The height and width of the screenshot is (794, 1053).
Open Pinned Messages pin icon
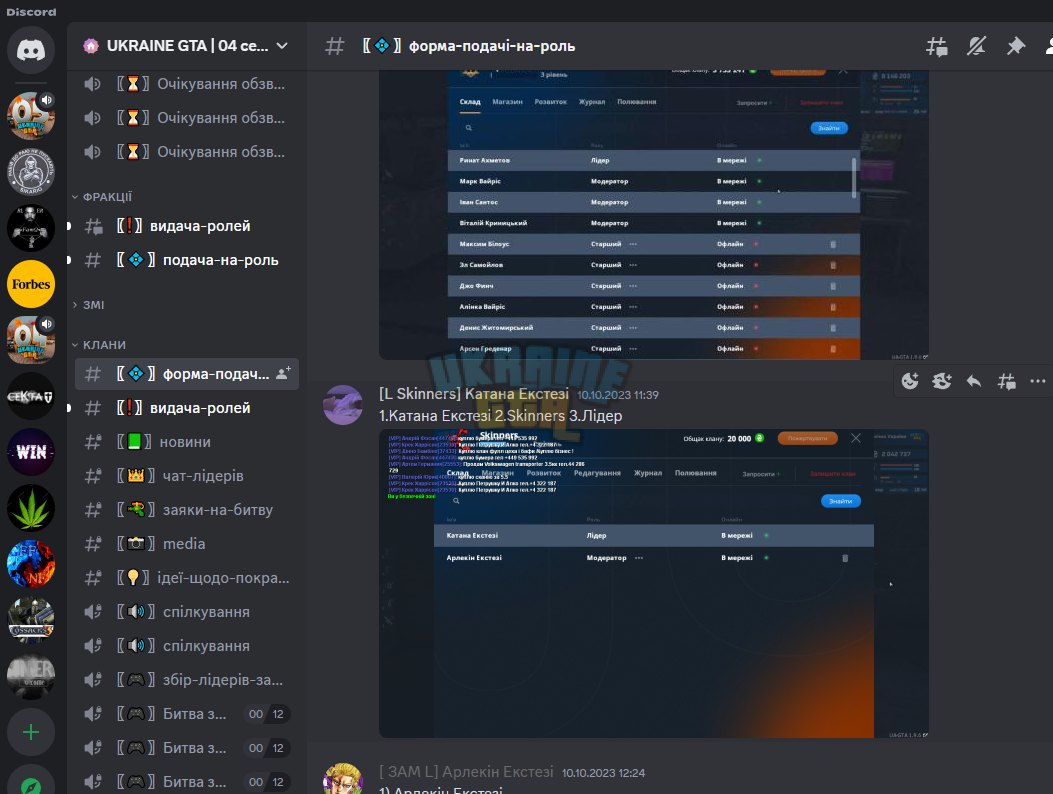pyautogui.click(x=1015, y=46)
